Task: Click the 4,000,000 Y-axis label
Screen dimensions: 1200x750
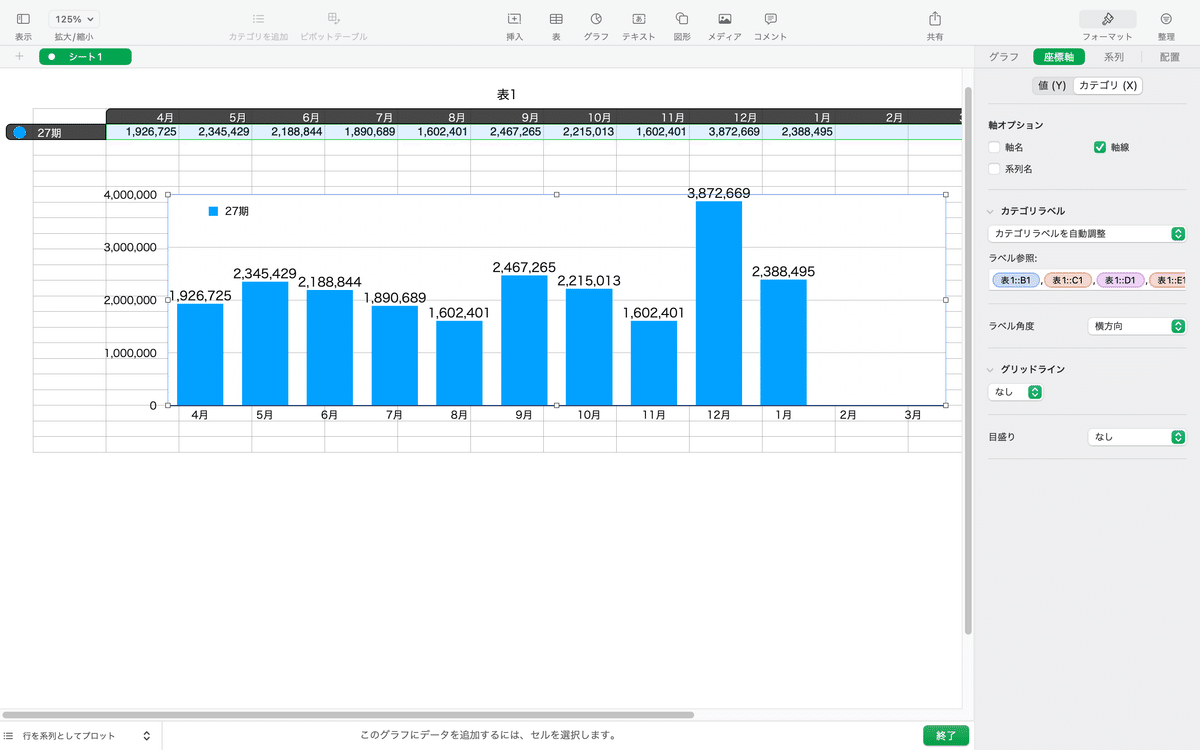Action: [x=130, y=195]
